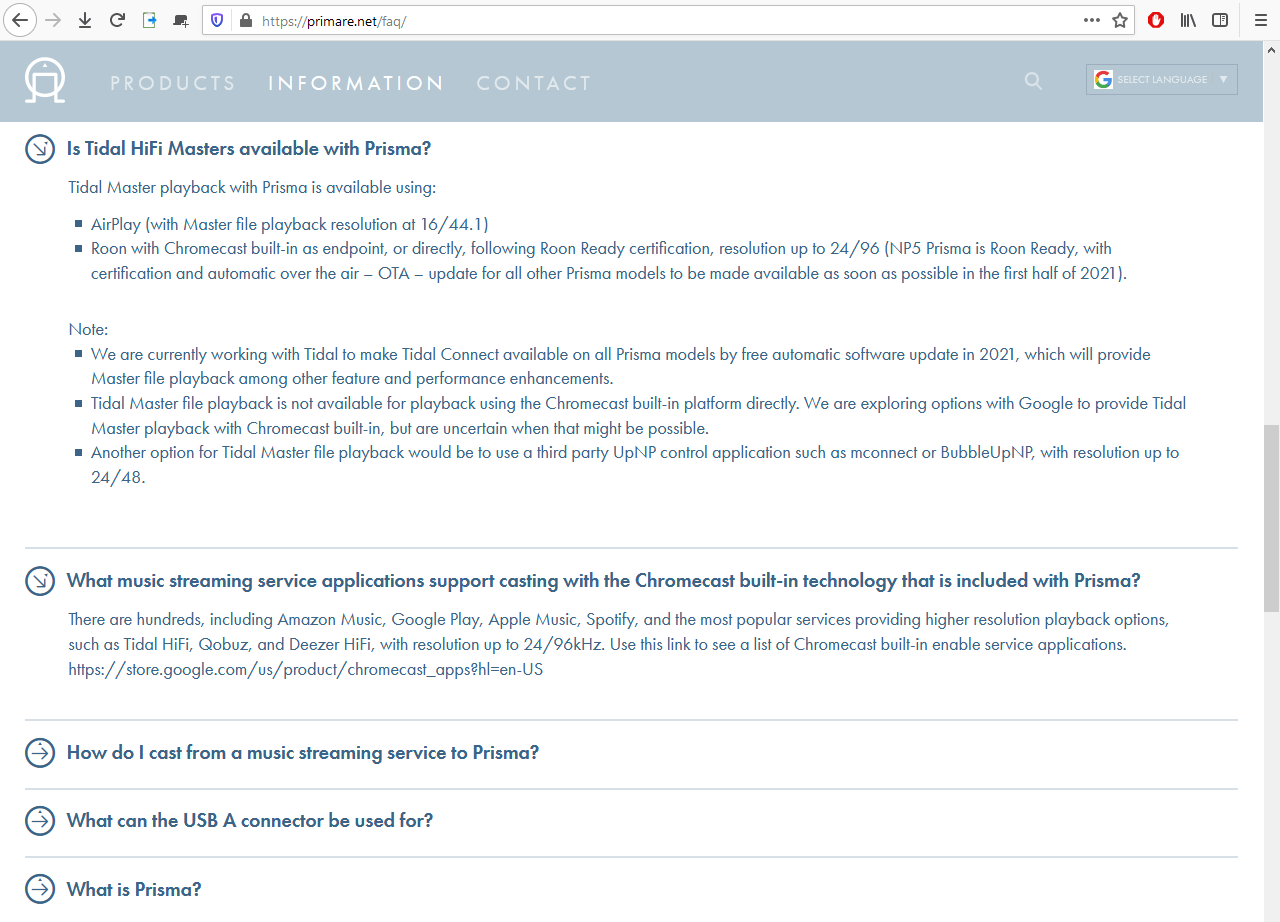Viewport: 1280px width, 922px height.
Task: Click the store.google.com chromecast_apps URL
Action: pyautogui.click(x=306, y=670)
